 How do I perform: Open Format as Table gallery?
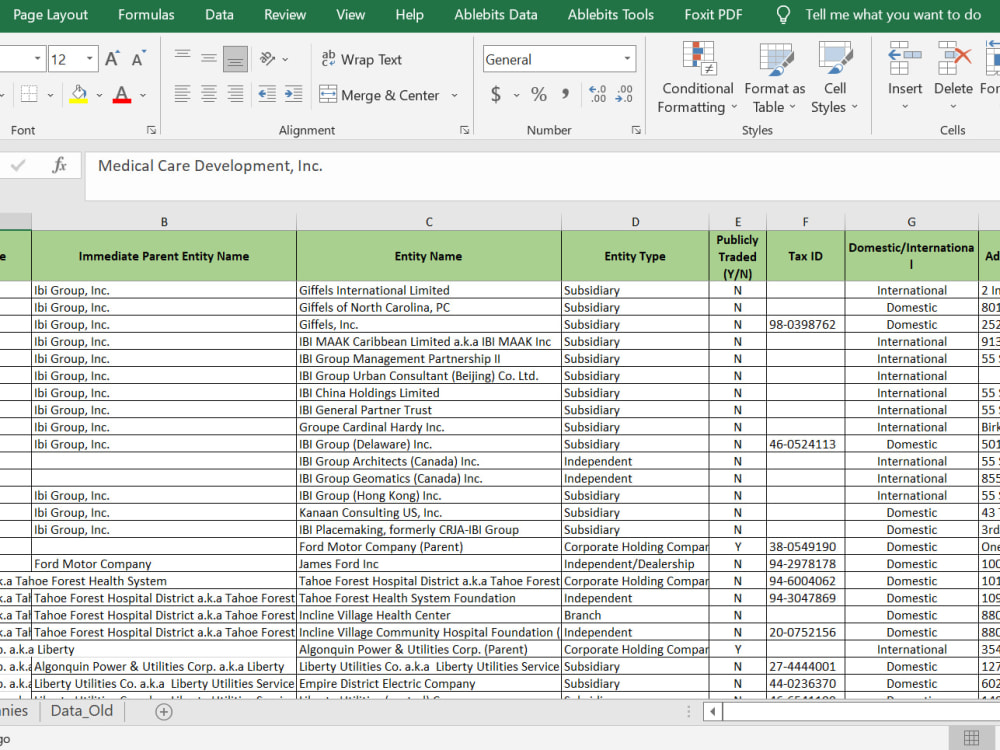[x=774, y=77]
